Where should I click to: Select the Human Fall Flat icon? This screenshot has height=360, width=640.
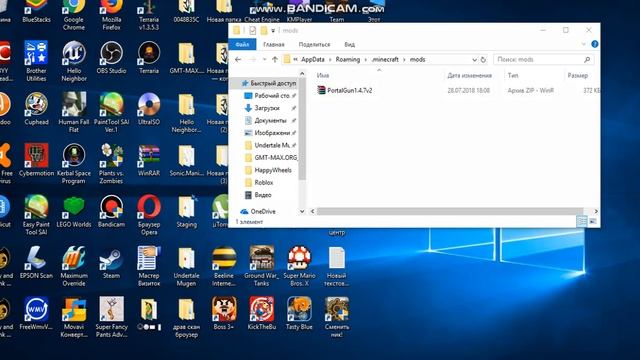pos(74,112)
